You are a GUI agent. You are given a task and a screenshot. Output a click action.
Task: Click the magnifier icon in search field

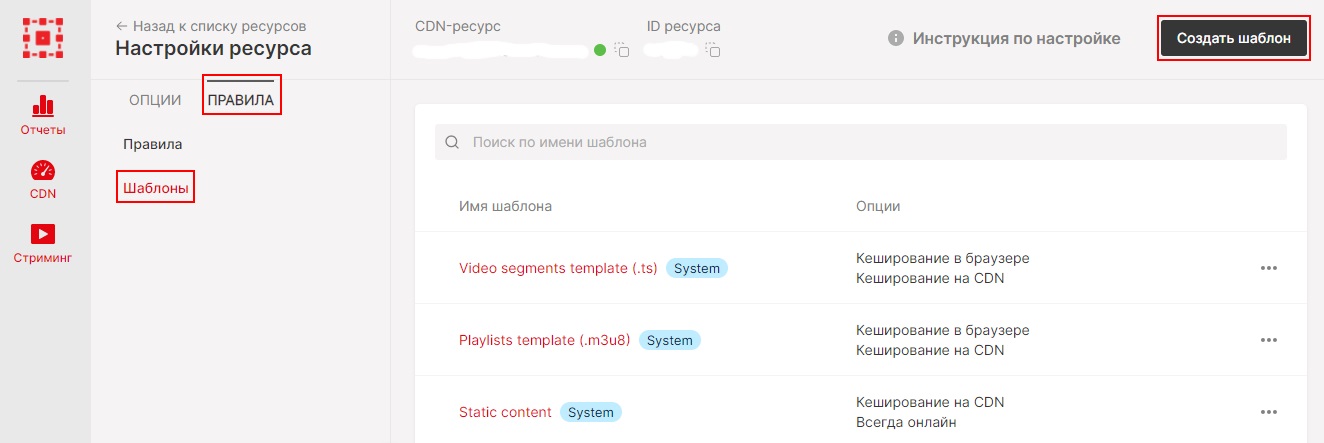[452, 142]
